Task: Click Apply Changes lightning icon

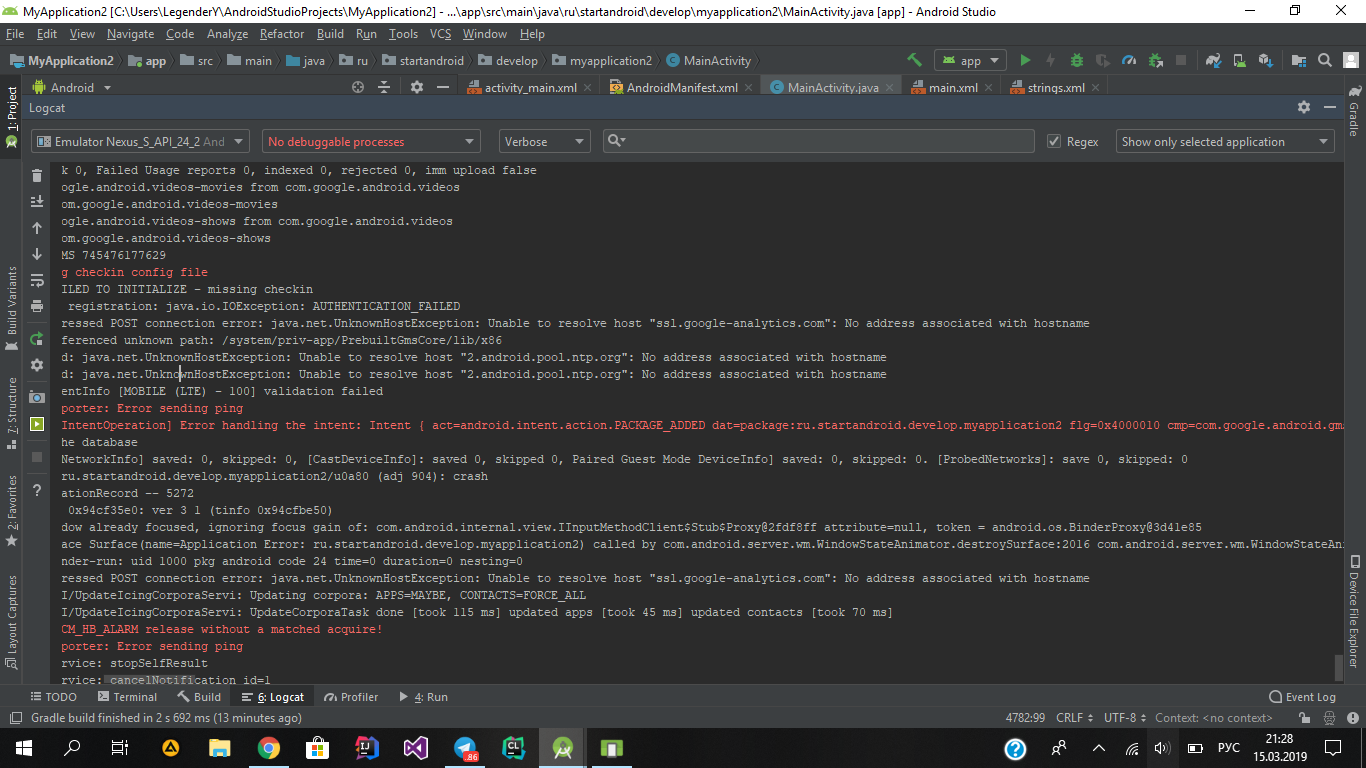Action: pos(1051,60)
